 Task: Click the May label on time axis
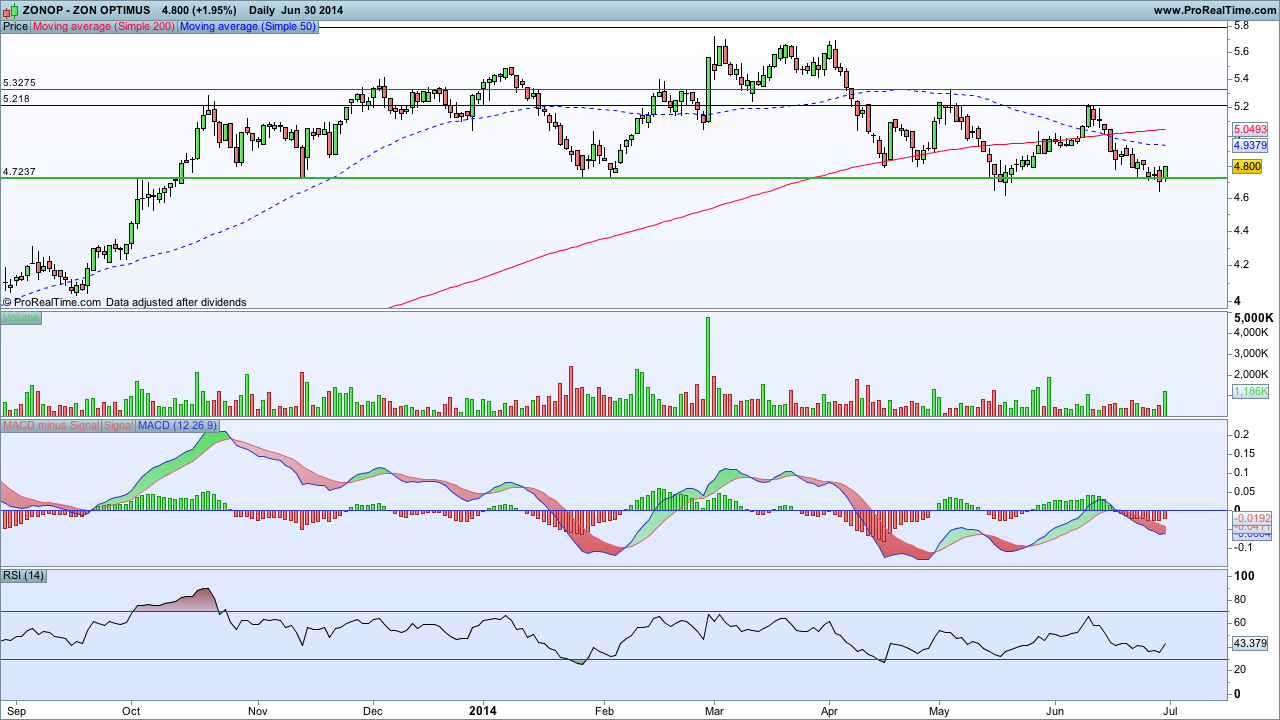point(941,711)
